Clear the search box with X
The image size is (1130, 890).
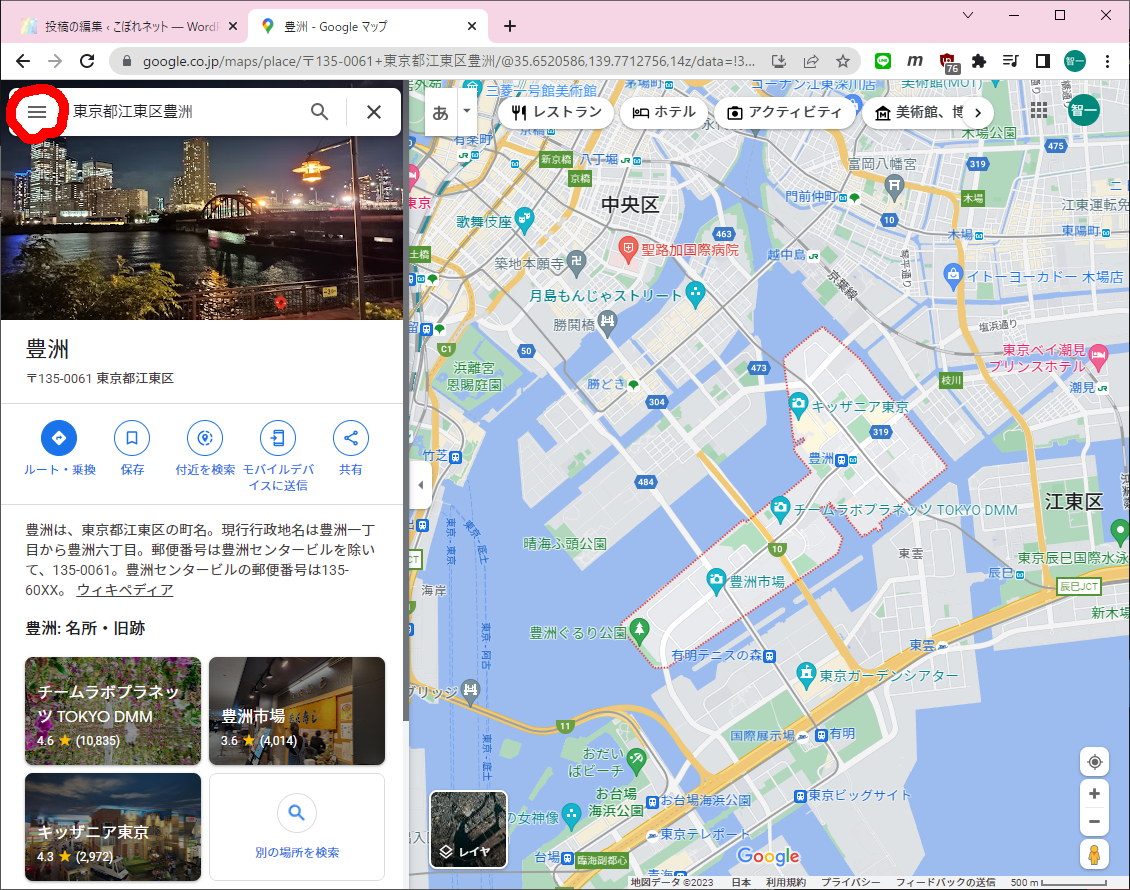coord(374,112)
